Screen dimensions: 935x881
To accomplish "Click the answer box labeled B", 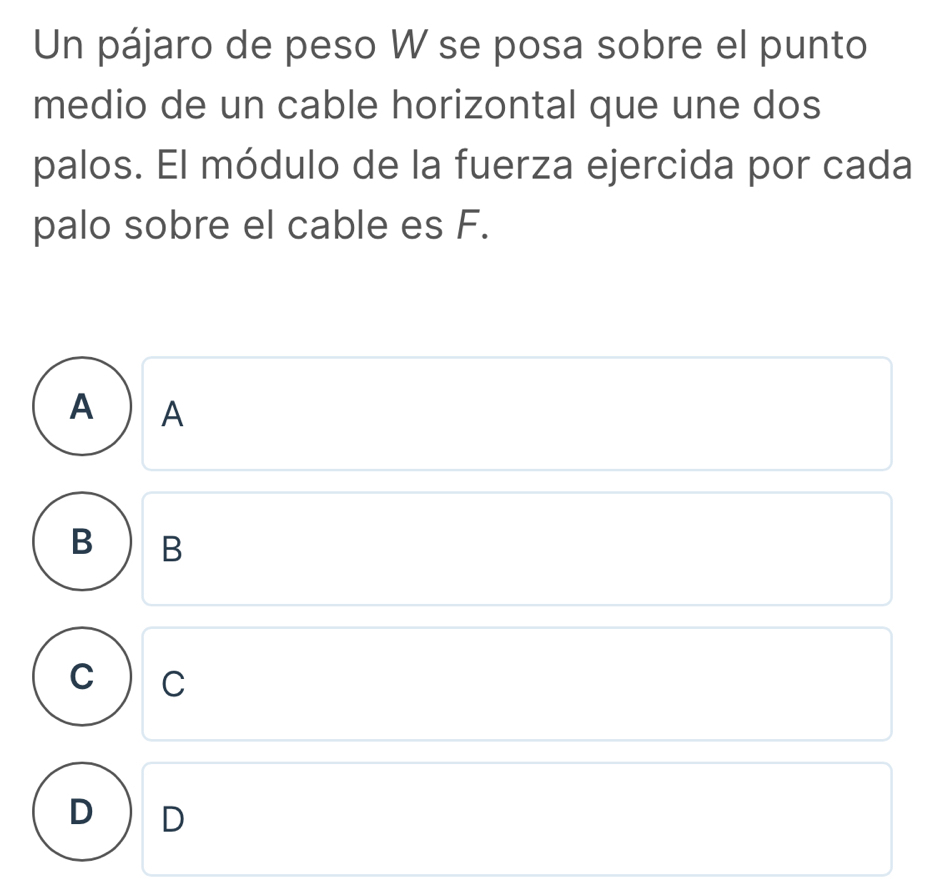I will [517, 549].
